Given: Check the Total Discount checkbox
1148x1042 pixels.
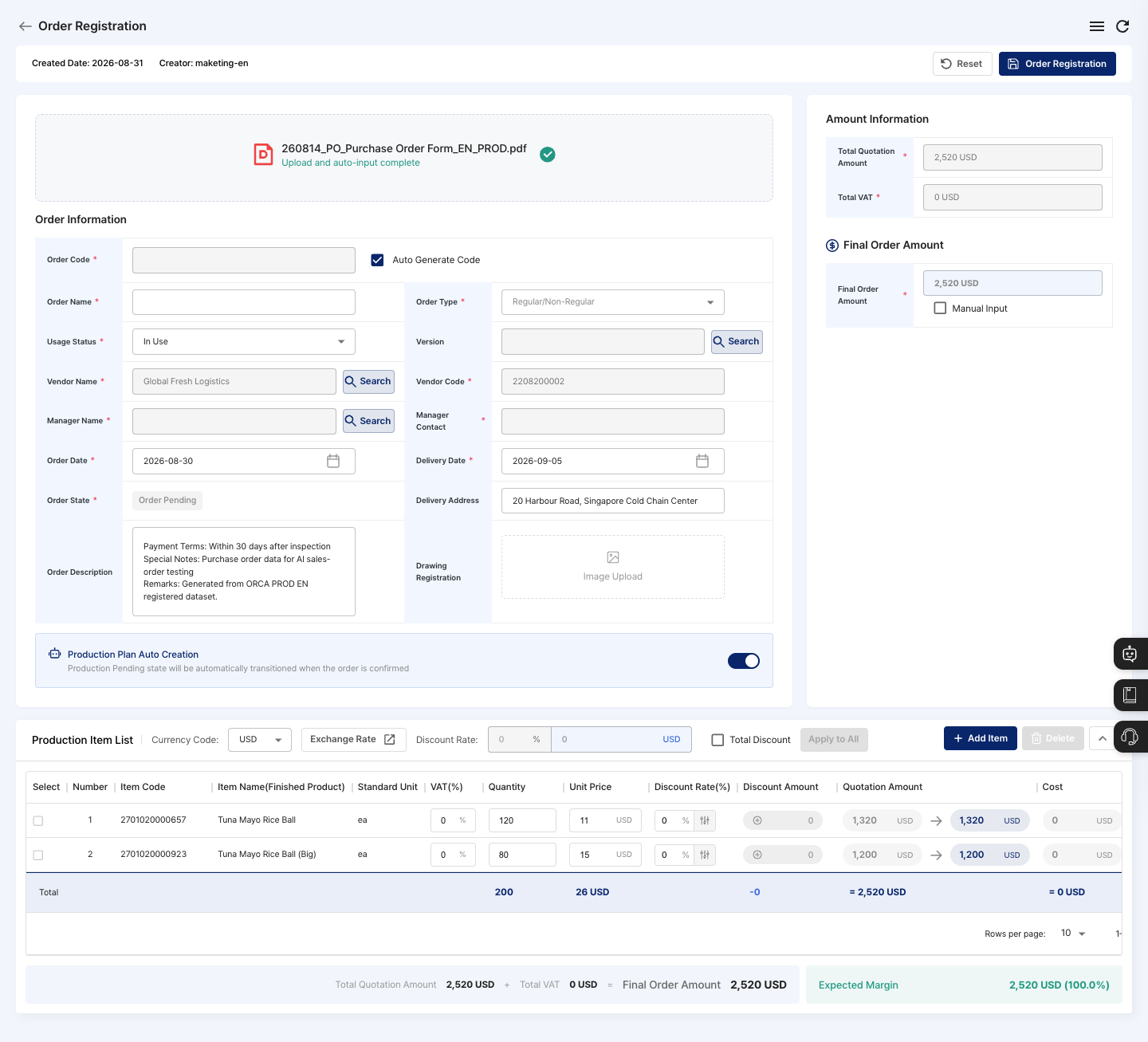Looking at the screenshot, I should point(717,740).
